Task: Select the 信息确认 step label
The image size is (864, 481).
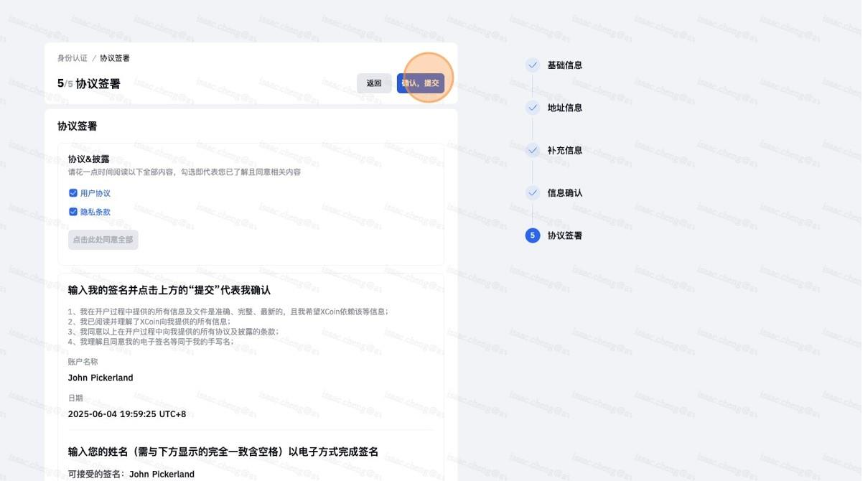Action: pyautogui.click(x=564, y=192)
